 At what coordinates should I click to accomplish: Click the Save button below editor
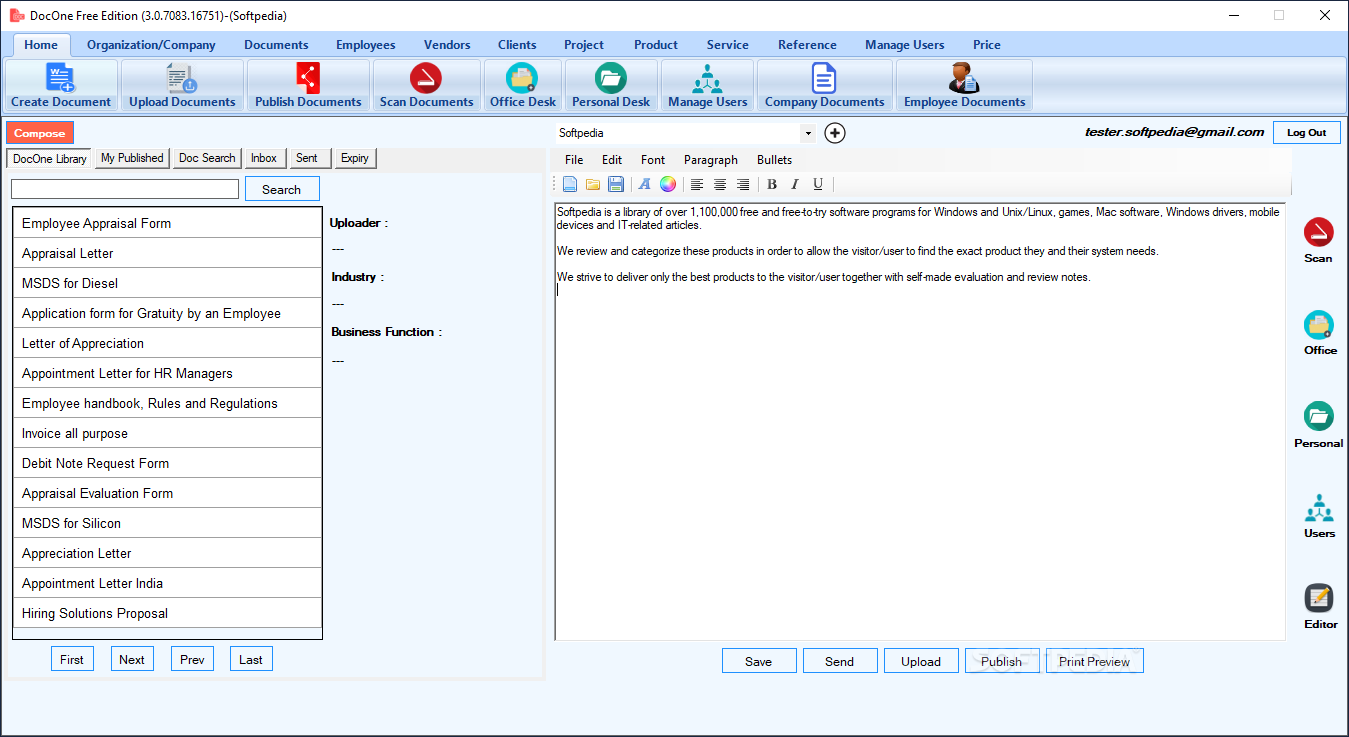[759, 661]
